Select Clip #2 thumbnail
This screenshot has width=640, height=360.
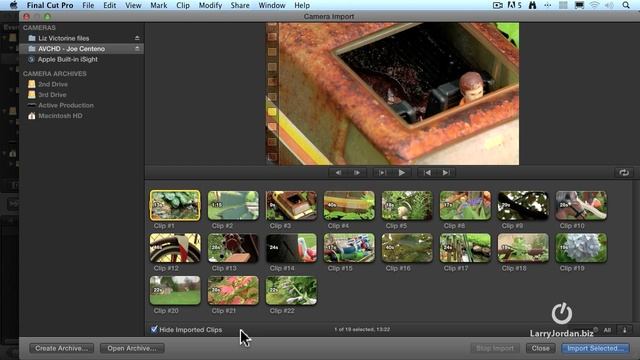coord(233,205)
